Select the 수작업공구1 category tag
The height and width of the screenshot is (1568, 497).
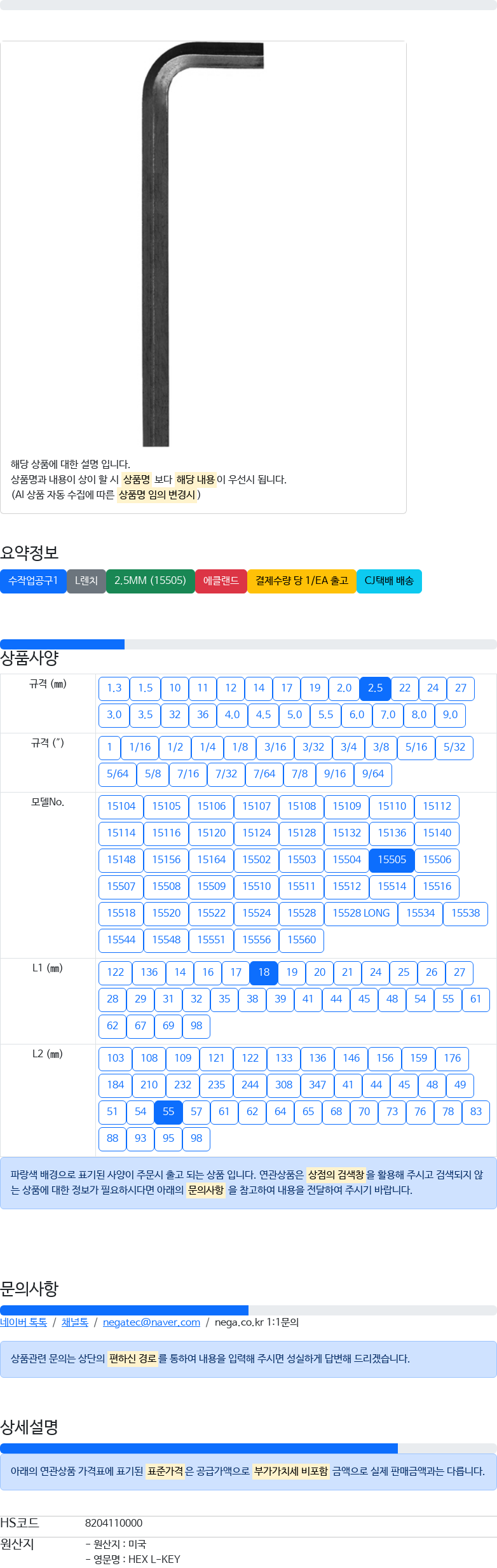[33, 581]
